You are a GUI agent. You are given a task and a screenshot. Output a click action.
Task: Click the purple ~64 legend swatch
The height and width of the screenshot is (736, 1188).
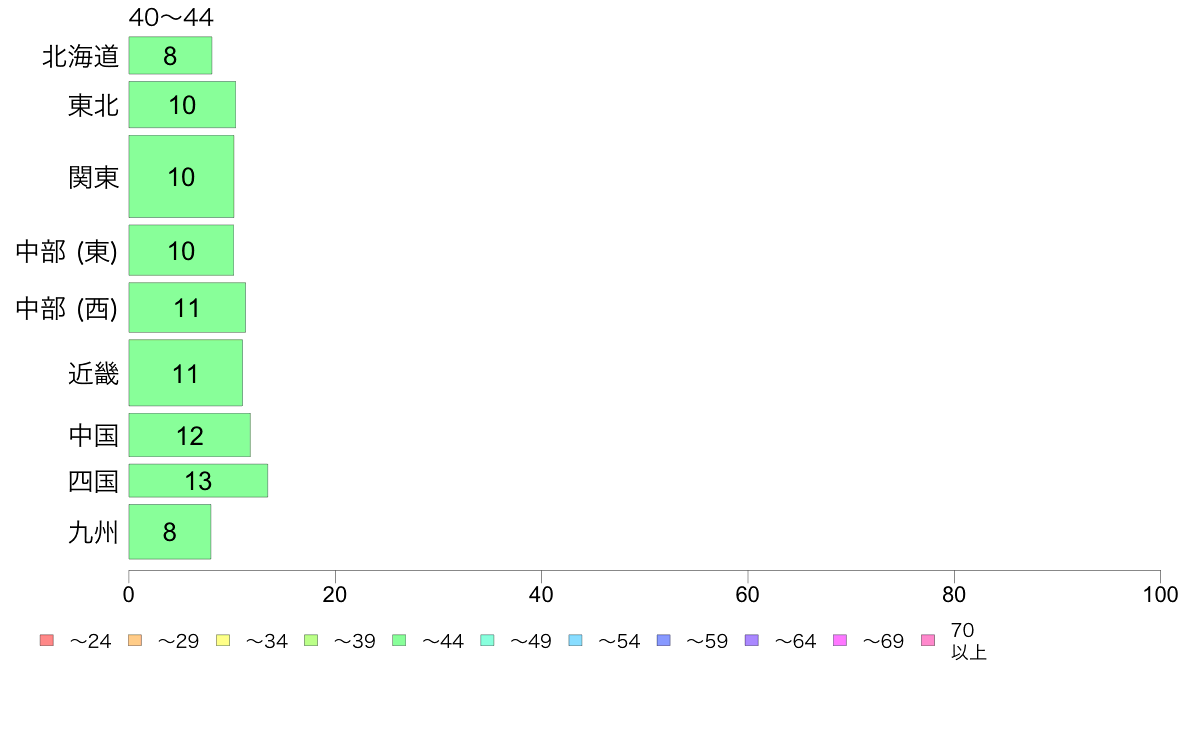[x=752, y=640]
